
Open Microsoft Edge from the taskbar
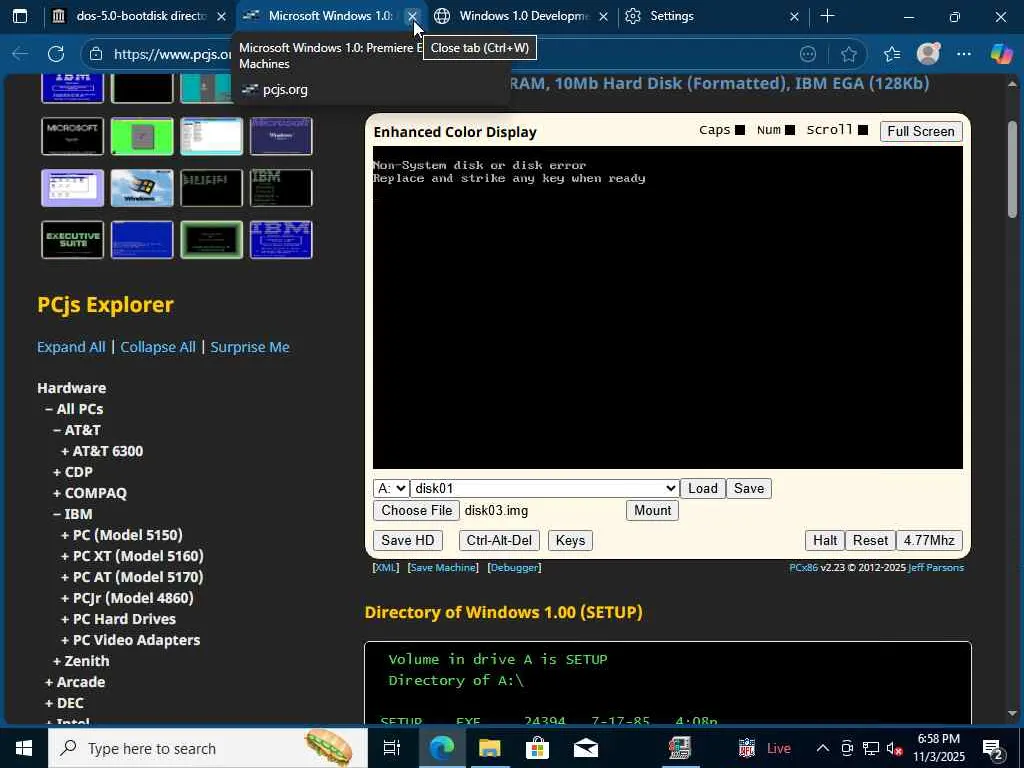(442, 748)
